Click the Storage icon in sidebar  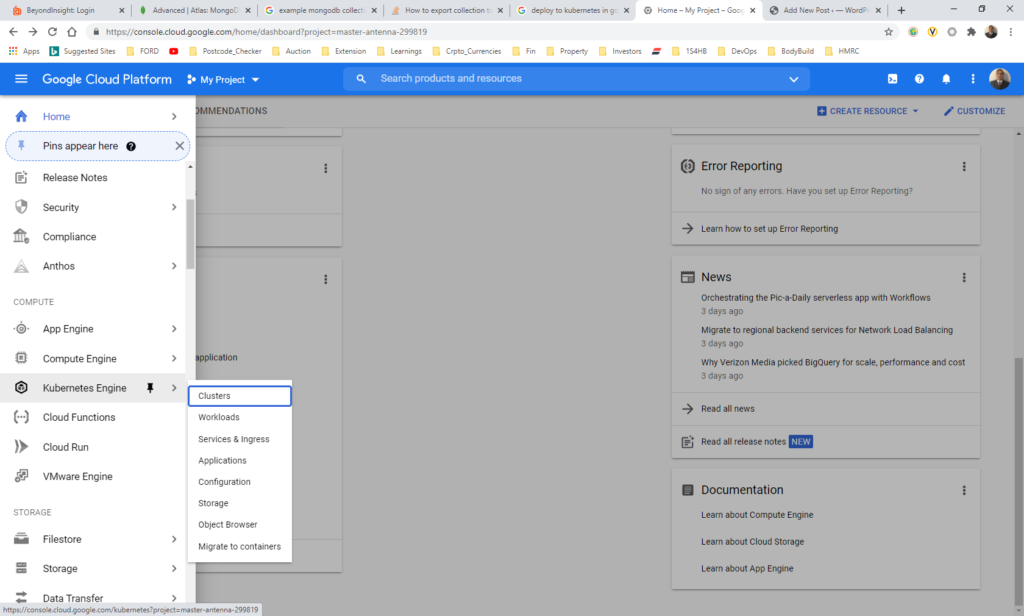[x=21, y=568]
